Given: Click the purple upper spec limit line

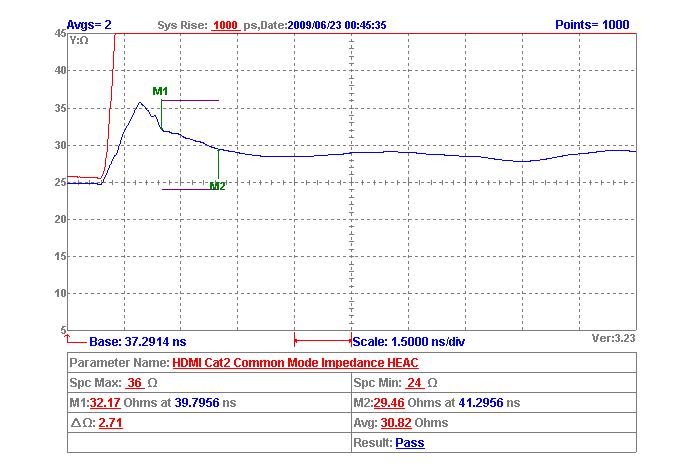Looking at the screenshot, I should coord(190,100).
